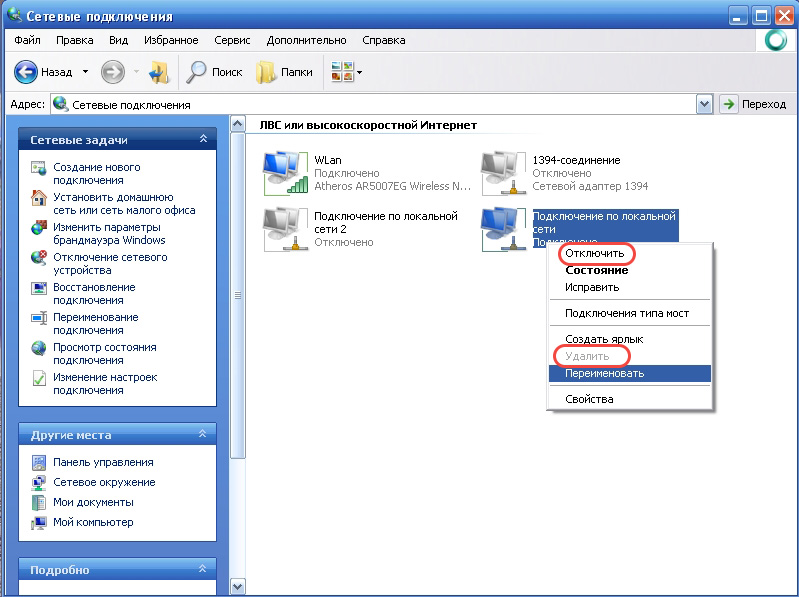Open the Правка menu
799x597 pixels.
tap(74, 40)
